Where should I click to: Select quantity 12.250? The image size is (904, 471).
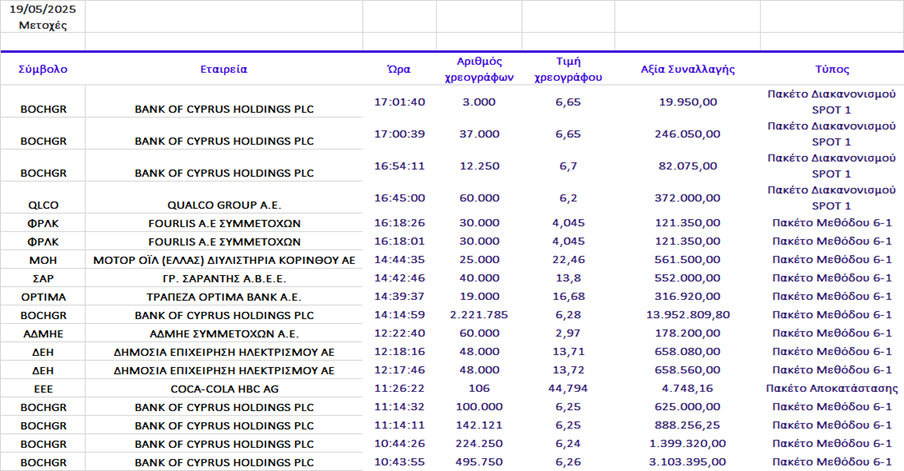click(x=479, y=166)
